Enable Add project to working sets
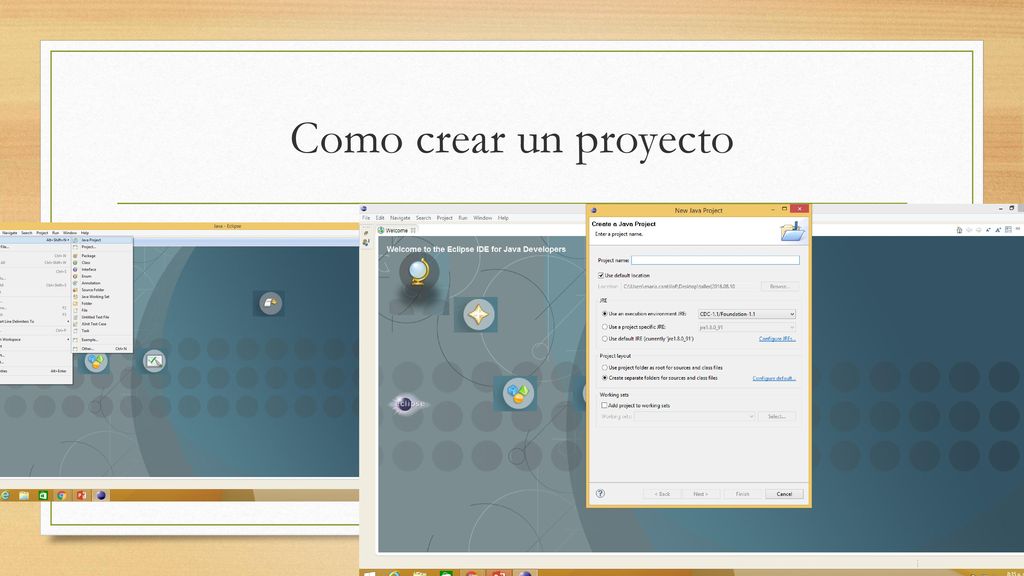Screen dimensions: 1024x576 (x=604, y=406)
